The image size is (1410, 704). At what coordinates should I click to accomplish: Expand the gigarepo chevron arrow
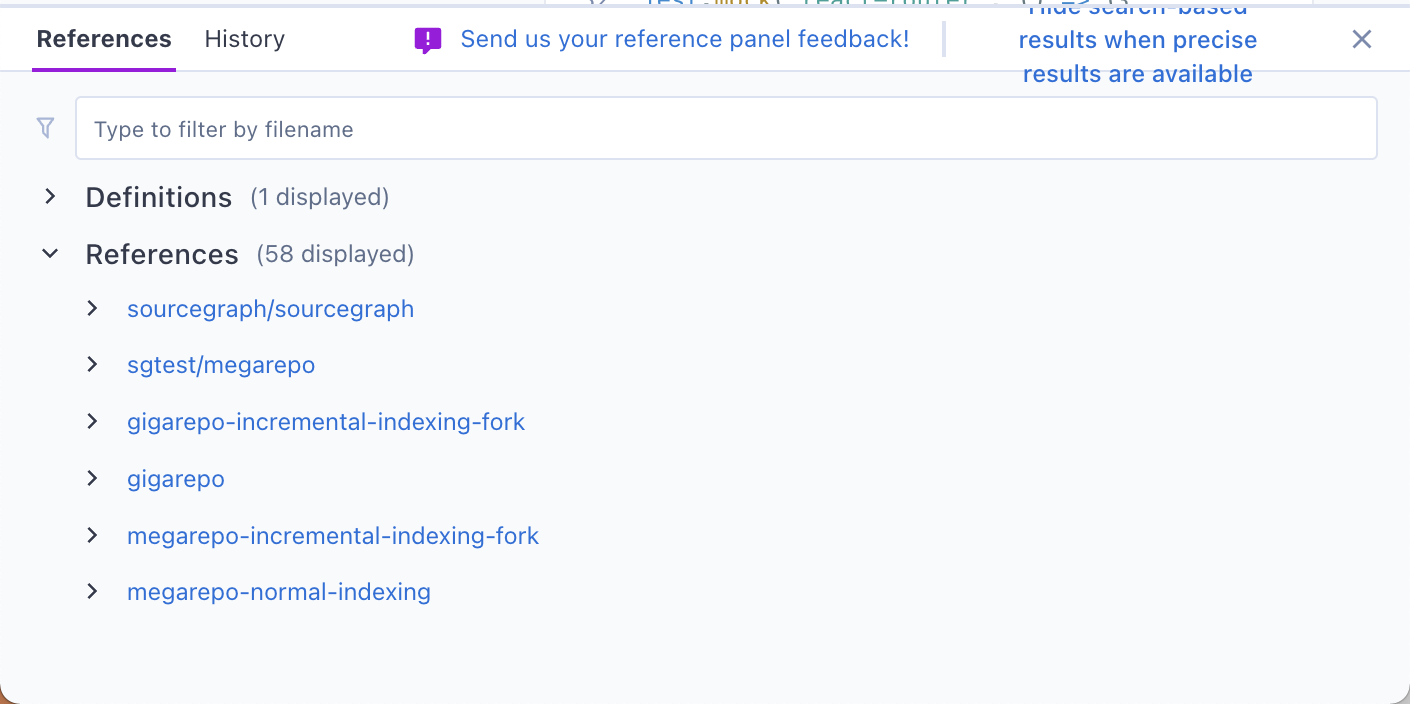click(92, 479)
